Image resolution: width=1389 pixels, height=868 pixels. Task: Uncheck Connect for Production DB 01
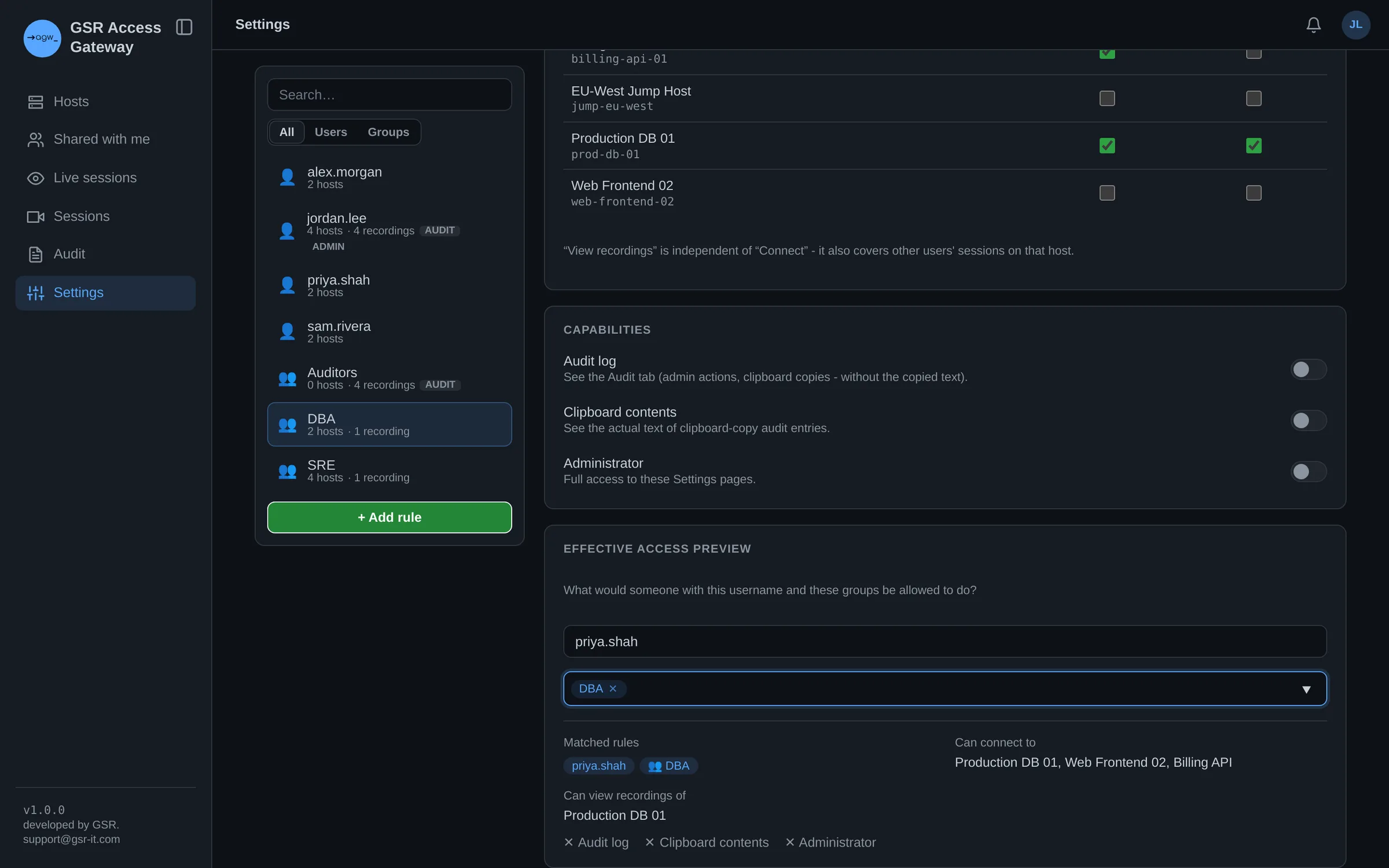pos(1107,146)
